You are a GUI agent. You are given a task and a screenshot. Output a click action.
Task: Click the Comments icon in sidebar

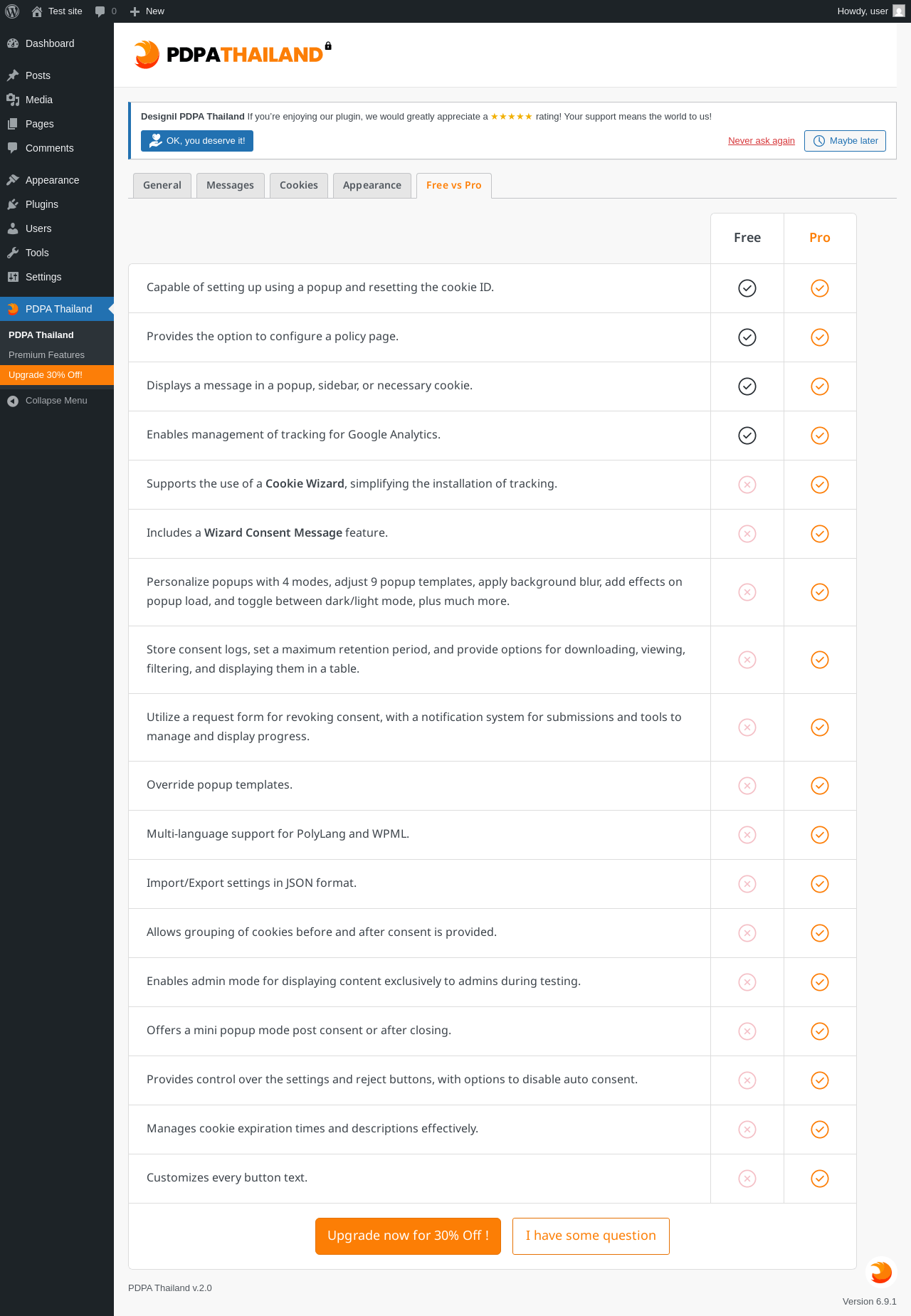click(x=13, y=148)
